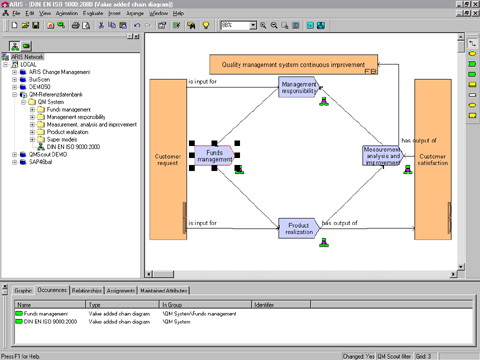Select the Product realization folder in tree

pyautogui.click(x=68, y=132)
